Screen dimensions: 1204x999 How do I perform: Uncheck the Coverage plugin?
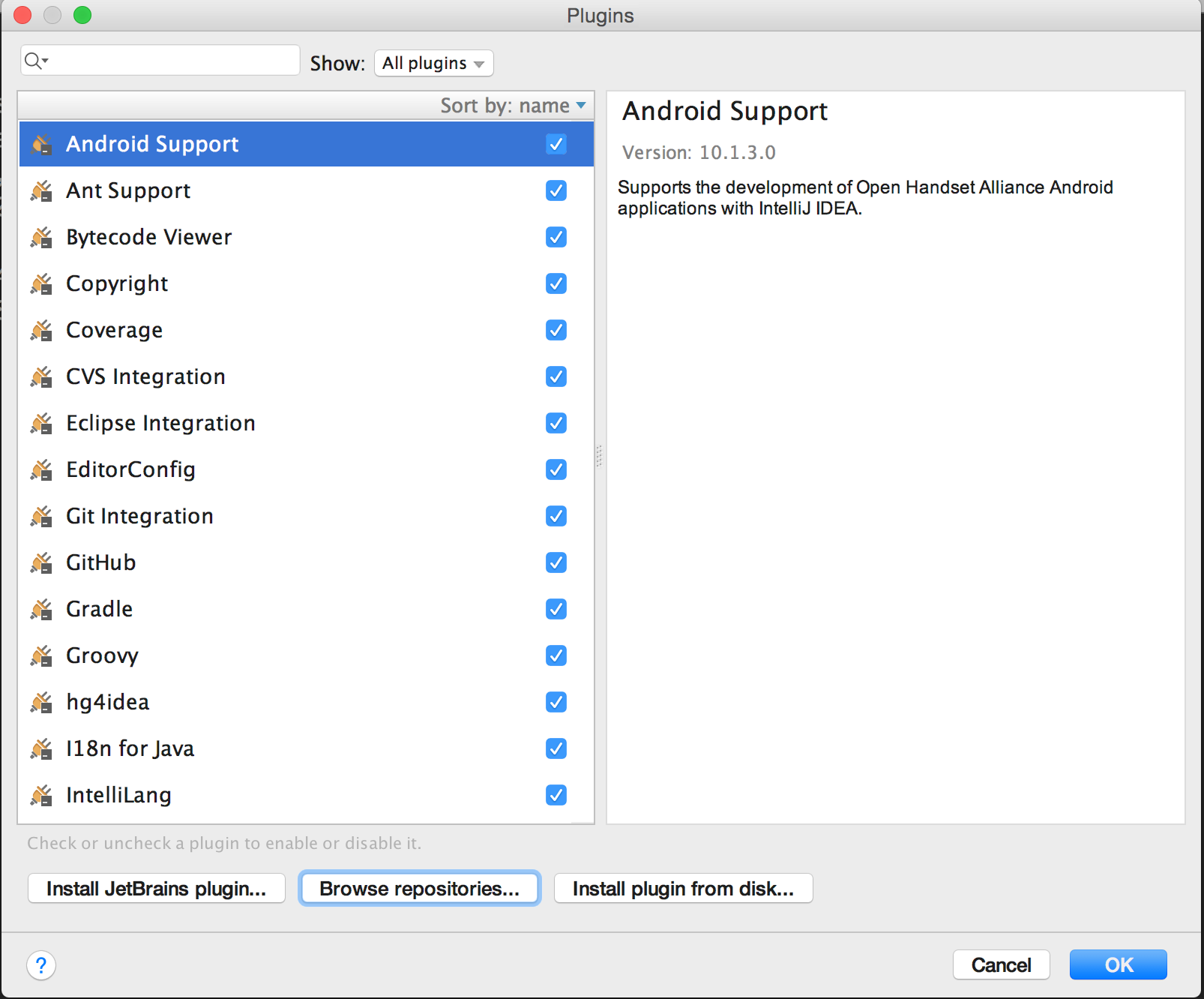(x=556, y=330)
